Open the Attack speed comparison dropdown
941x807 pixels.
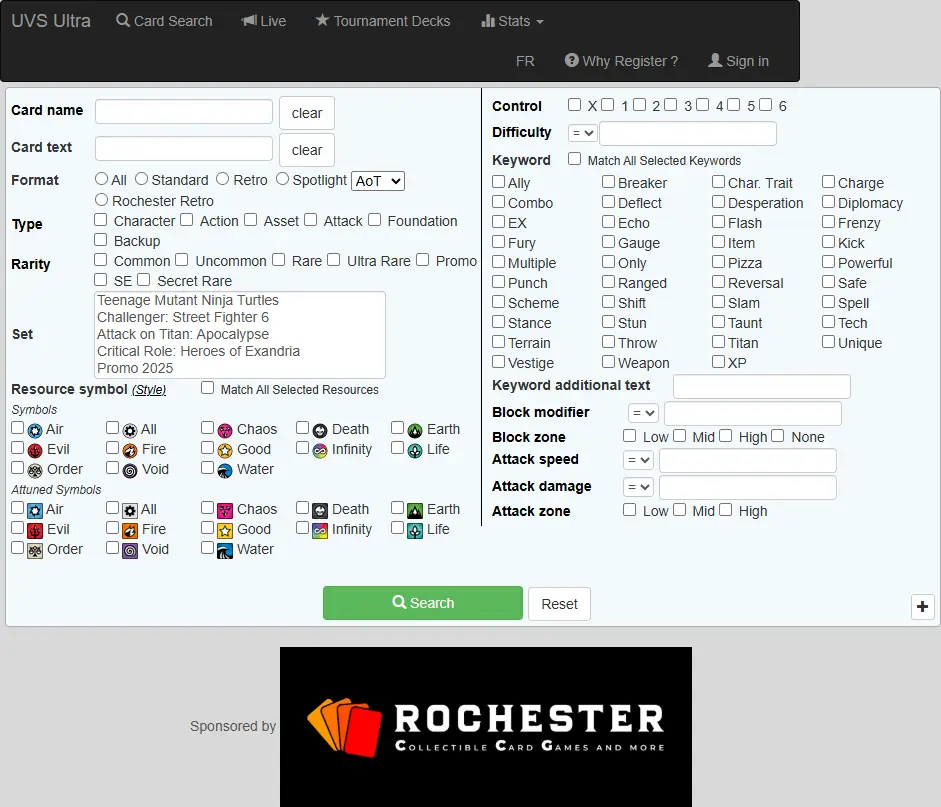tap(638, 460)
